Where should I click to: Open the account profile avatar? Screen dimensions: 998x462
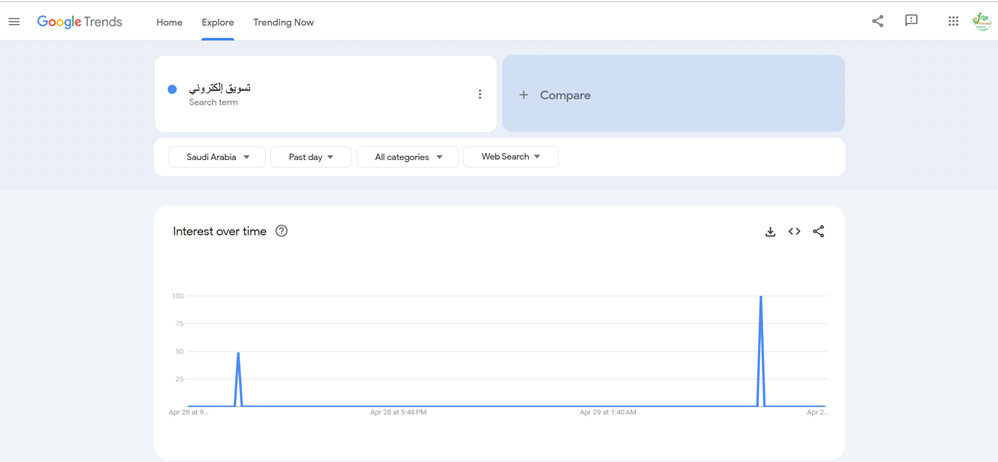coord(982,21)
